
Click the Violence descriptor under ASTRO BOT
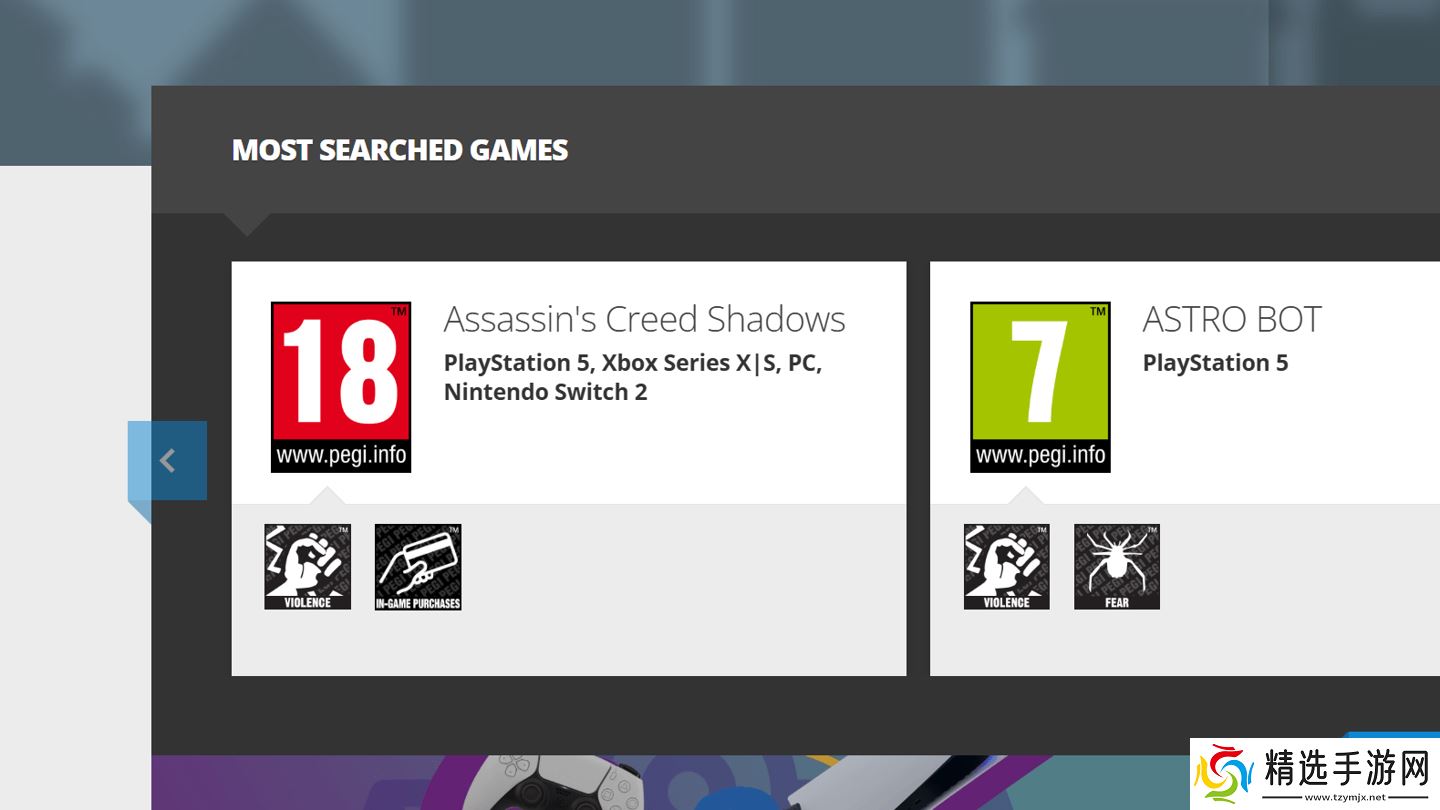1007,566
